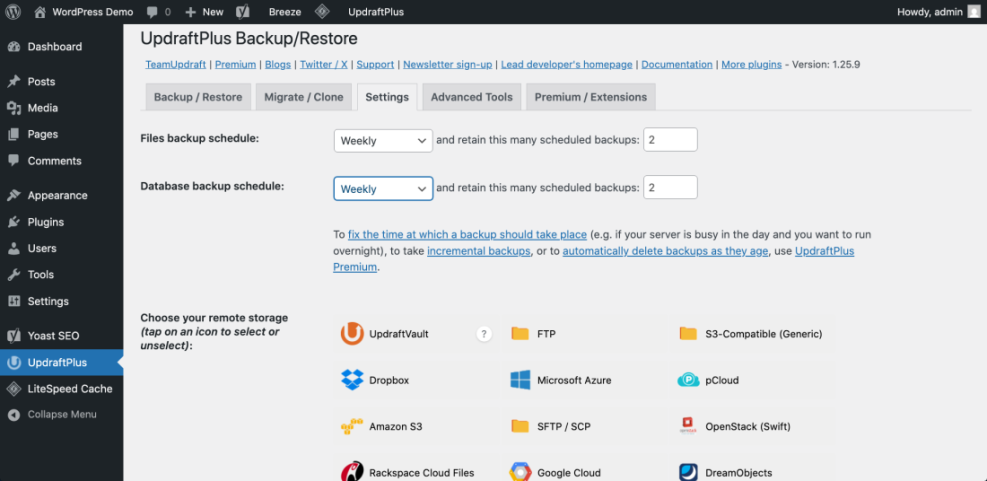This screenshot has height=481, width=987.
Task: Click the Posts pin icon in sidebar
Action: [x=14, y=82]
